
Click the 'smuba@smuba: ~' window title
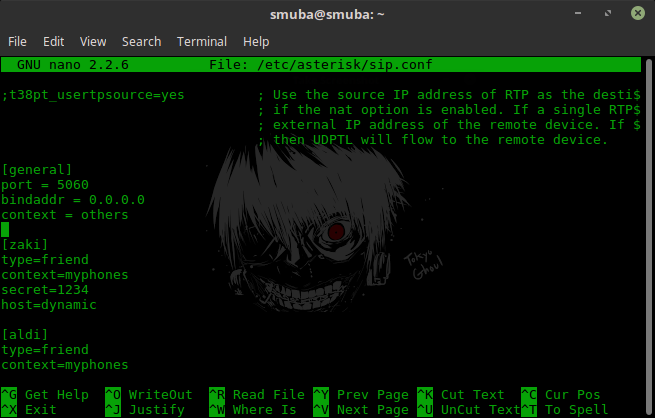coord(327,14)
